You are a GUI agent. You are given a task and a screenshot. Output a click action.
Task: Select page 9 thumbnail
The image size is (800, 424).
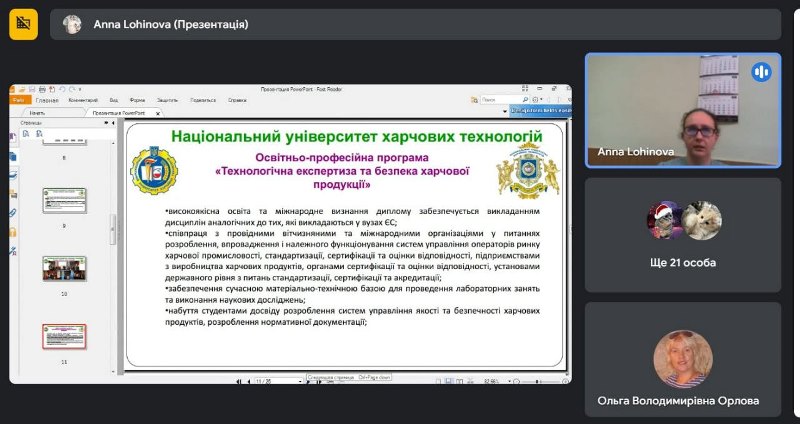coord(64,200)
